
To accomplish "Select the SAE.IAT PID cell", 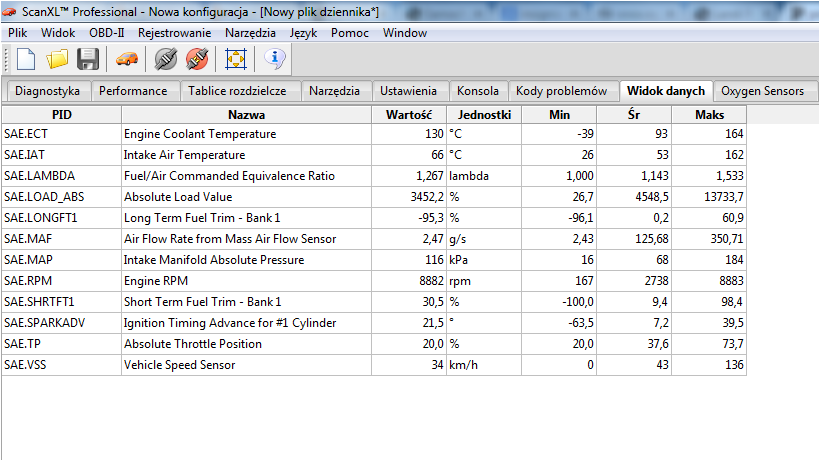I will point(62,155).
